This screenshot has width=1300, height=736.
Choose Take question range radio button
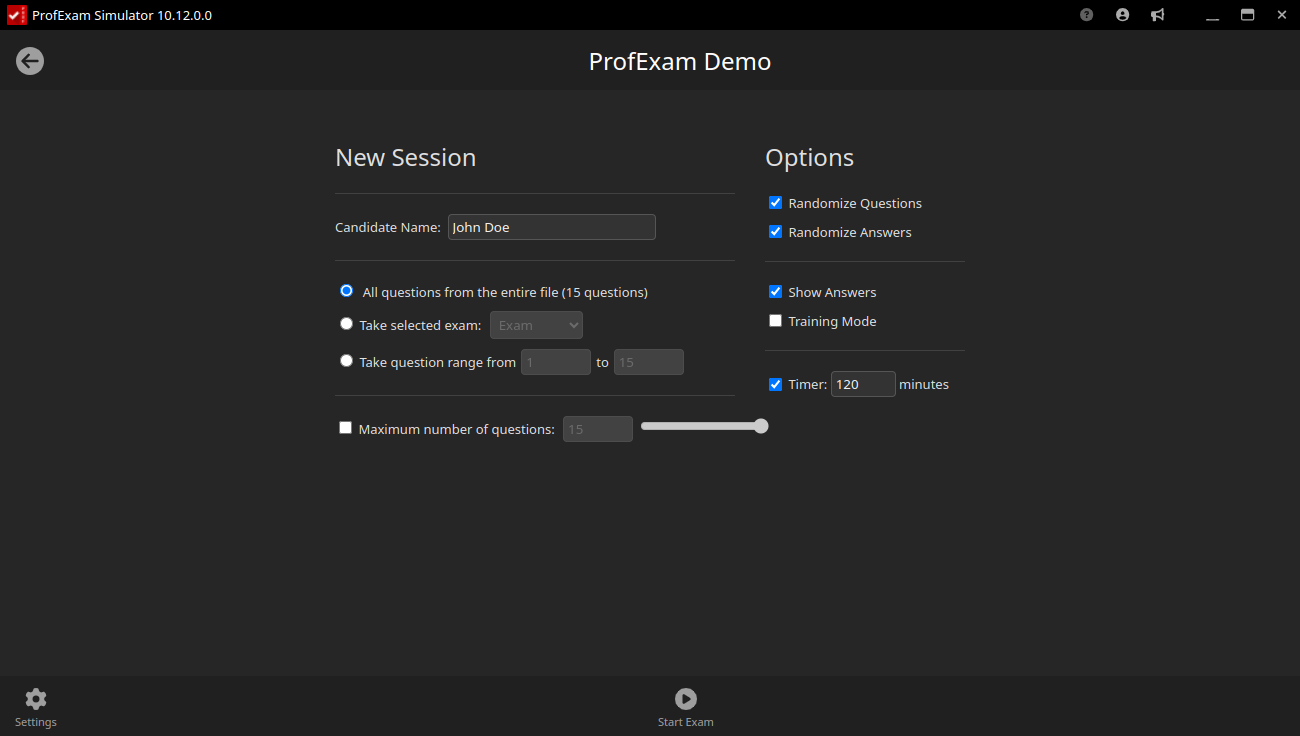pos(347,361)
